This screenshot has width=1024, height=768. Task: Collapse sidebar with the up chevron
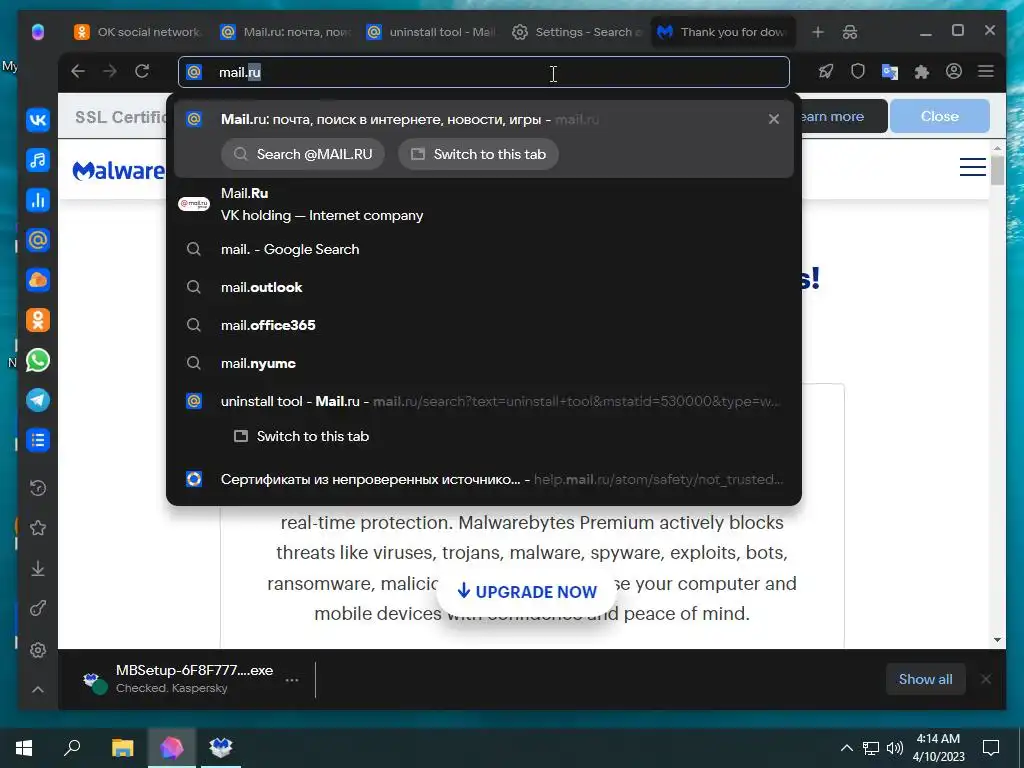point(38,690)
